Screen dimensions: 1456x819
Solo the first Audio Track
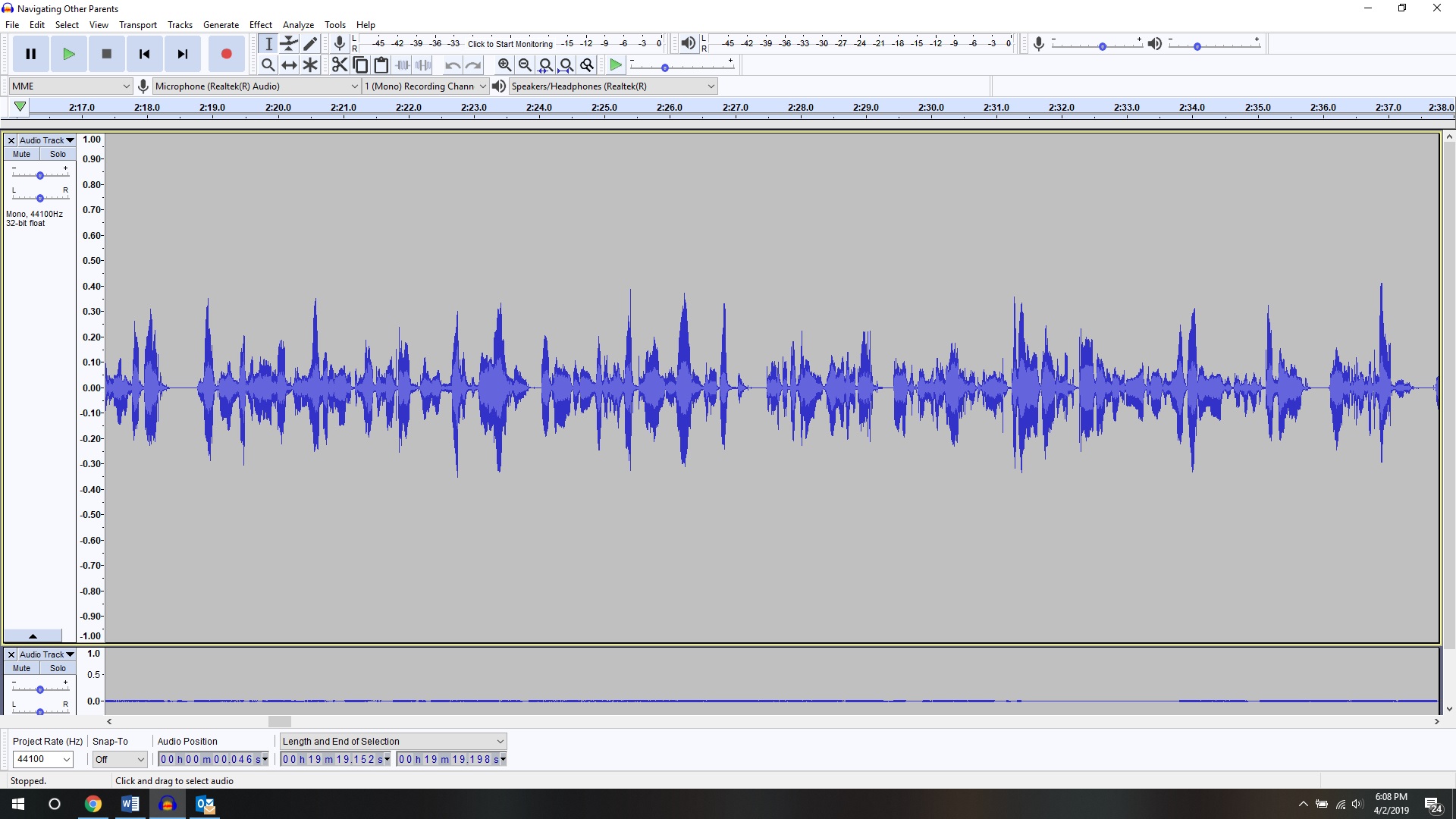(58, 154)
